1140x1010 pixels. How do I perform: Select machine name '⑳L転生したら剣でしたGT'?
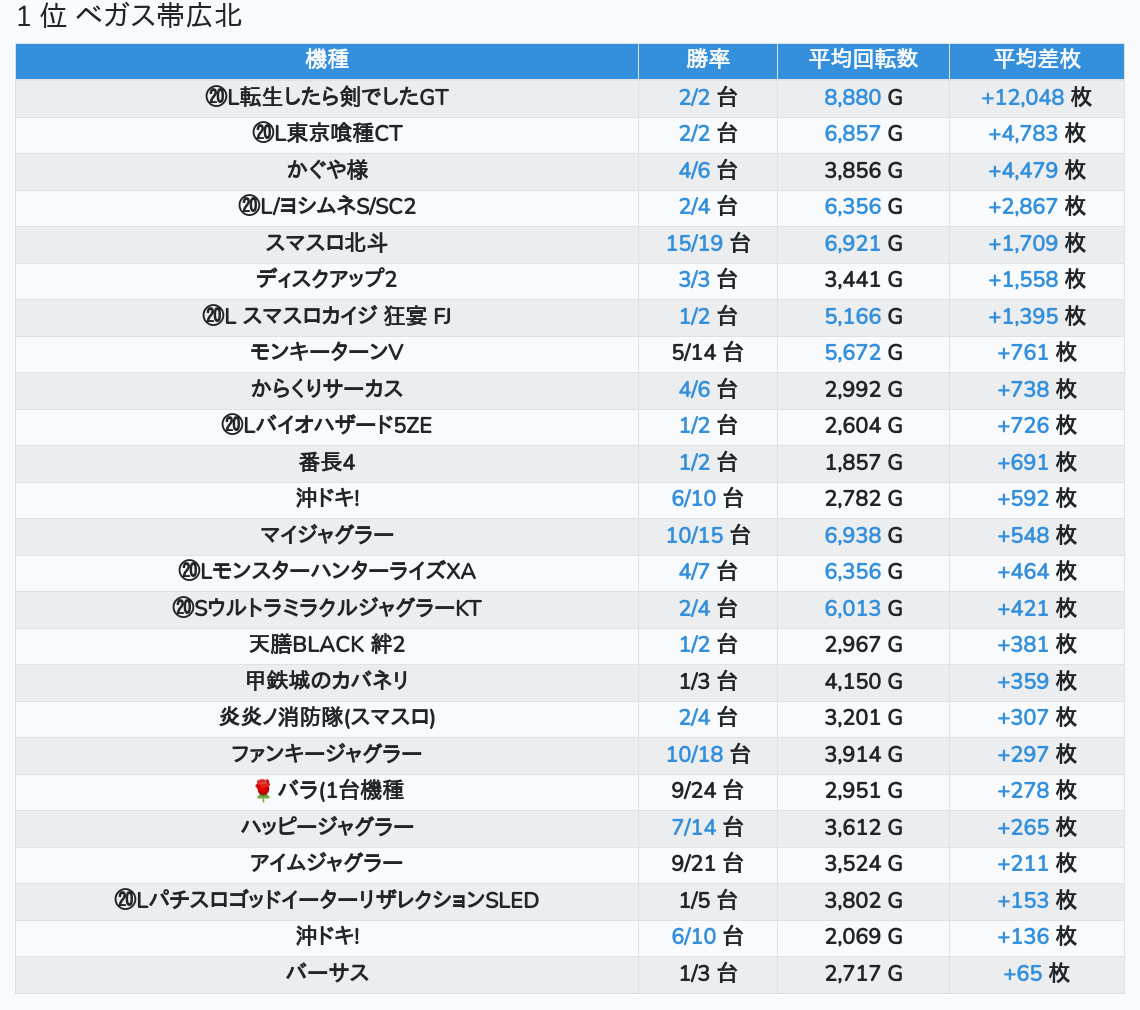point(326,97)
